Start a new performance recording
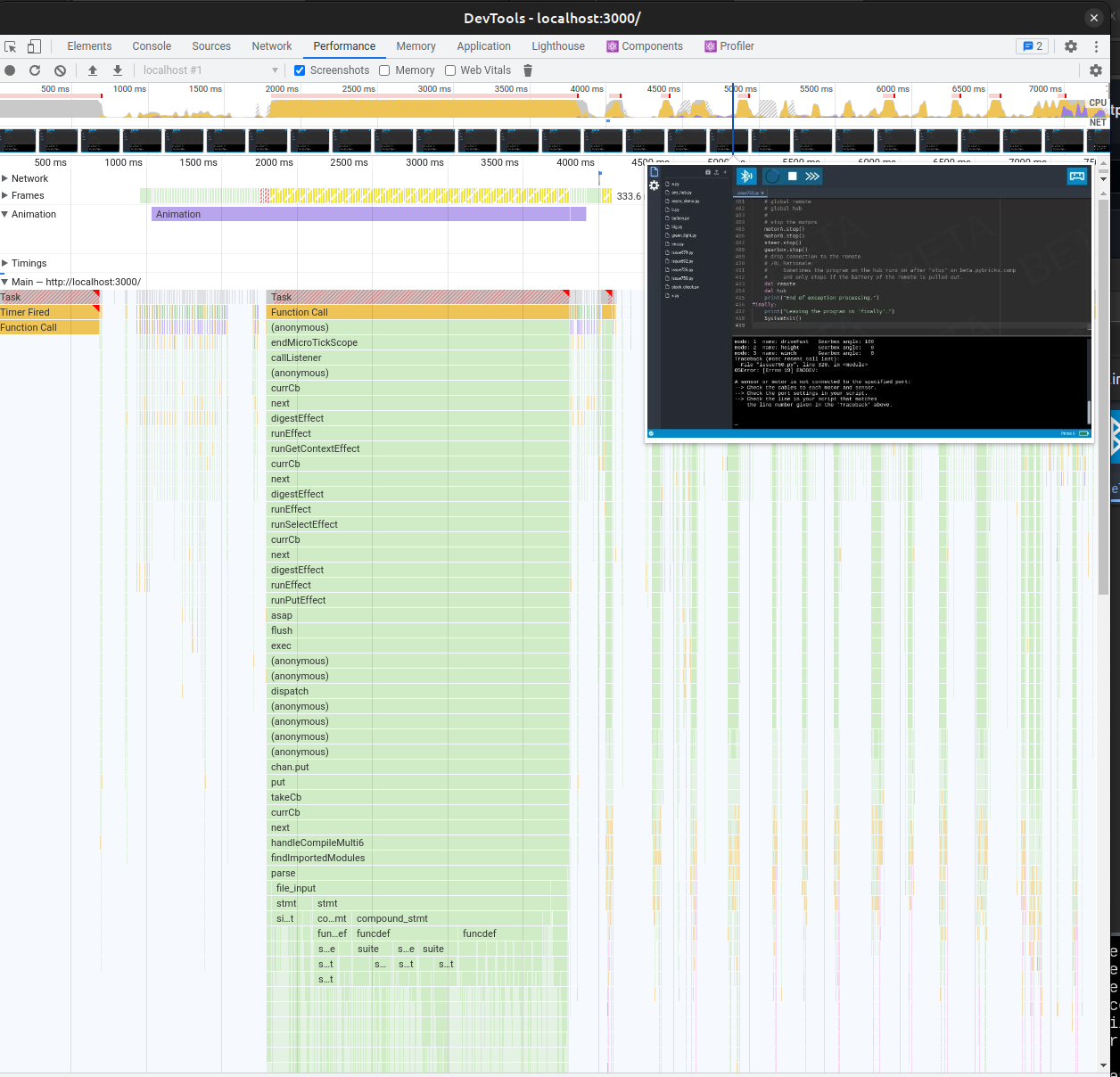The width and height of the screenshot is (1120, 1077). (x=9, y=70)
